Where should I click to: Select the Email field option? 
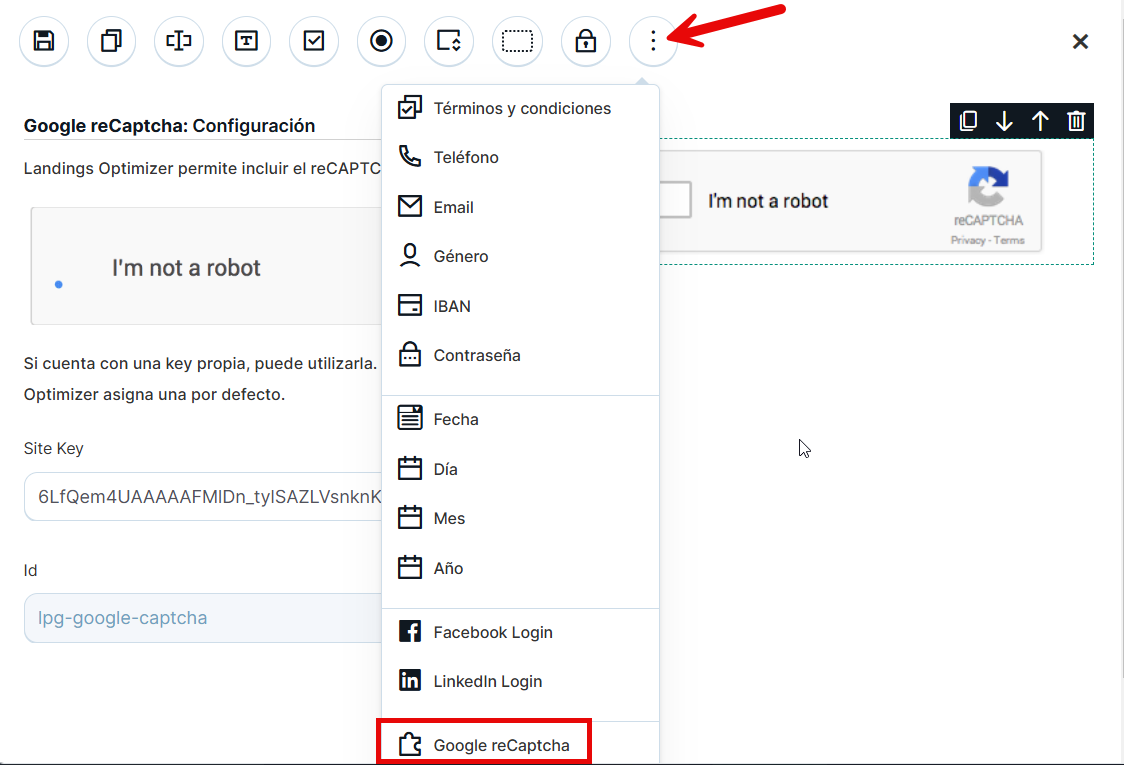coord(453,207)
